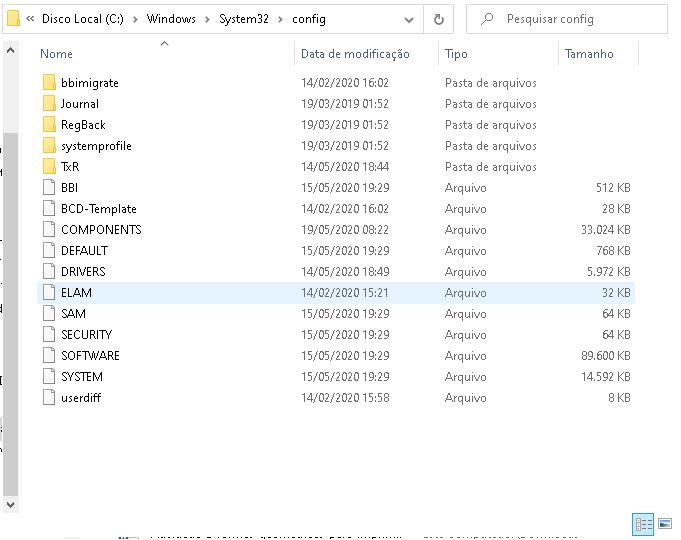Sort by Data de modificação column

click(x=355, y=54)
